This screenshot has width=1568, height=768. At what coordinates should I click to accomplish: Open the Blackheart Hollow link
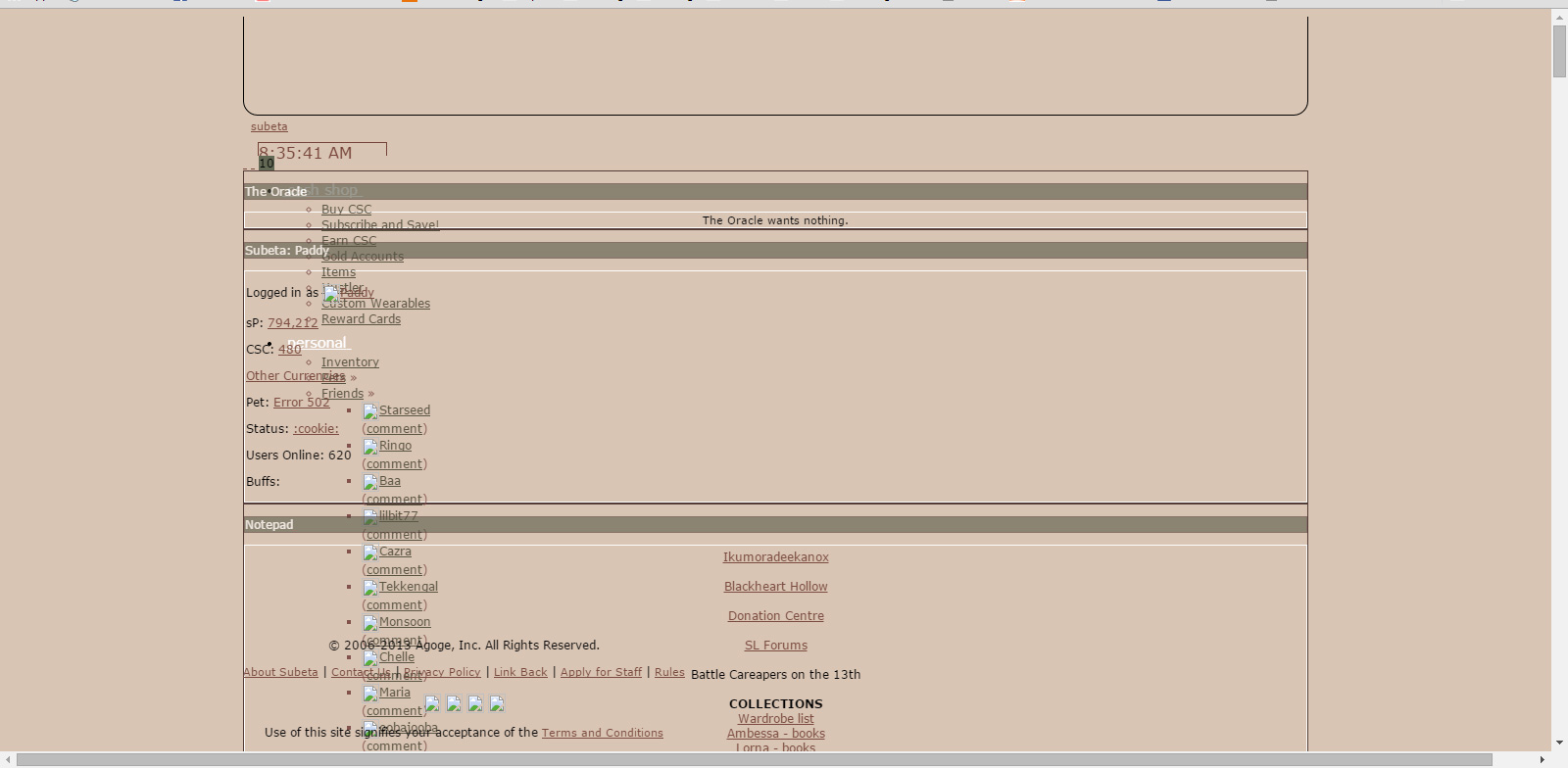[775, 587]
